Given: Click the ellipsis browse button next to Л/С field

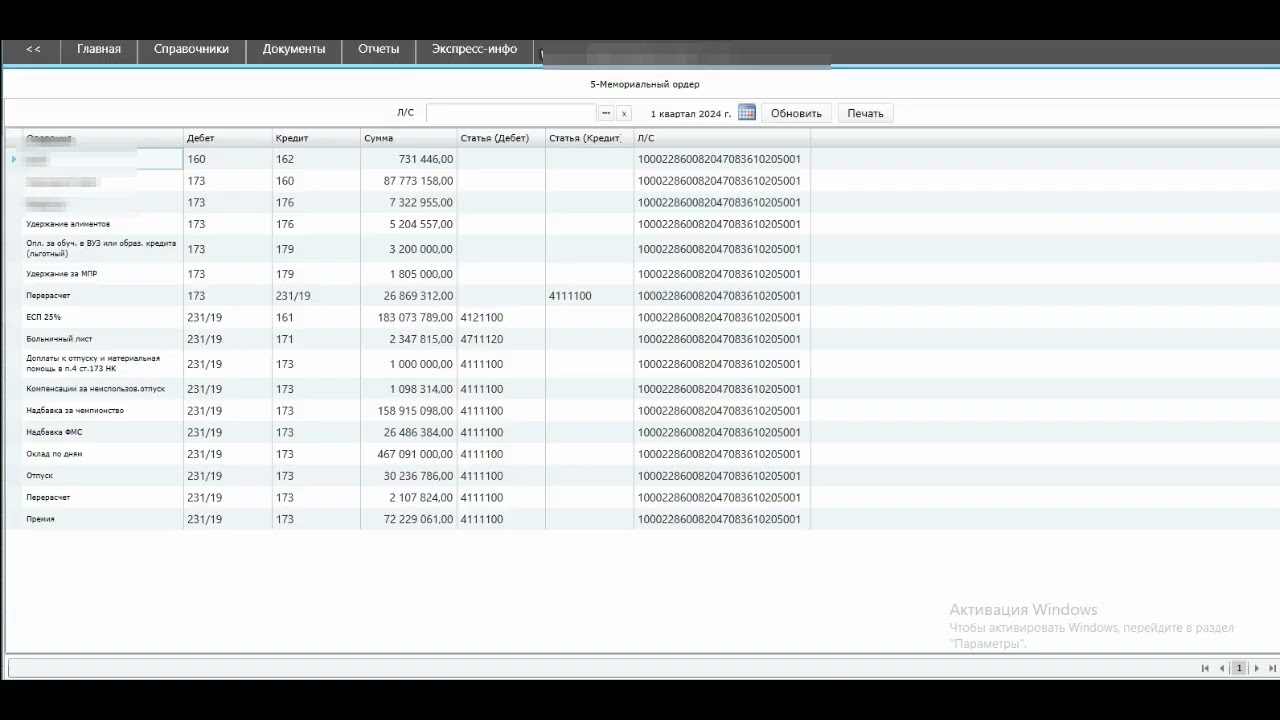Looking at the screenshot, I should click(x=605, y=113).
